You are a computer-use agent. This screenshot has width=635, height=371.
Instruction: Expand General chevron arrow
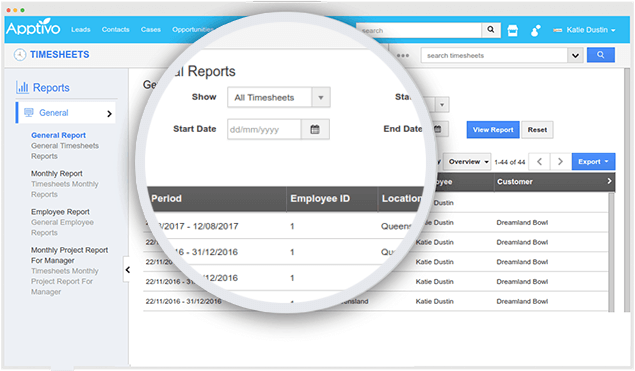click(x=109, y=114)
